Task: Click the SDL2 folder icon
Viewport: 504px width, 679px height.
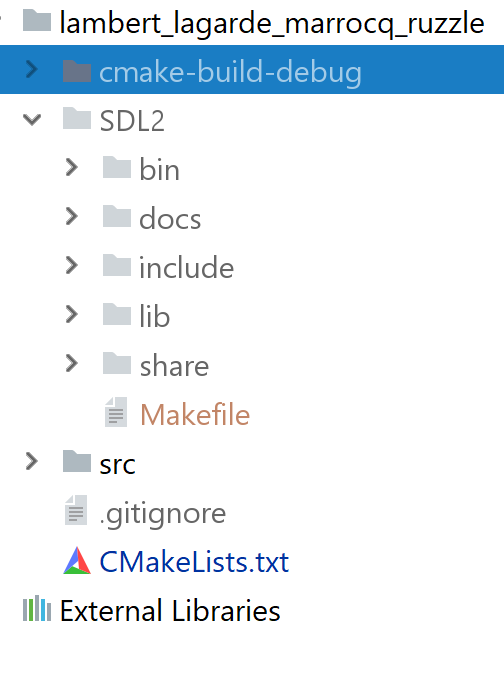Action: (x=77, y=118)
